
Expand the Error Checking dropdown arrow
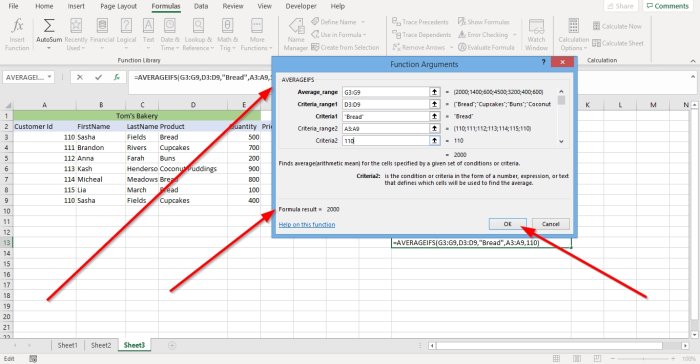coord(514,34)
